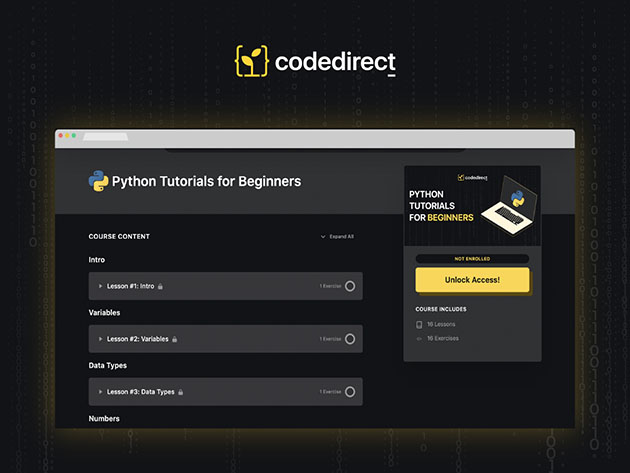Click the green maximize window dot
The height and width of the screenshot is (473, 630).
click(74, 135)
